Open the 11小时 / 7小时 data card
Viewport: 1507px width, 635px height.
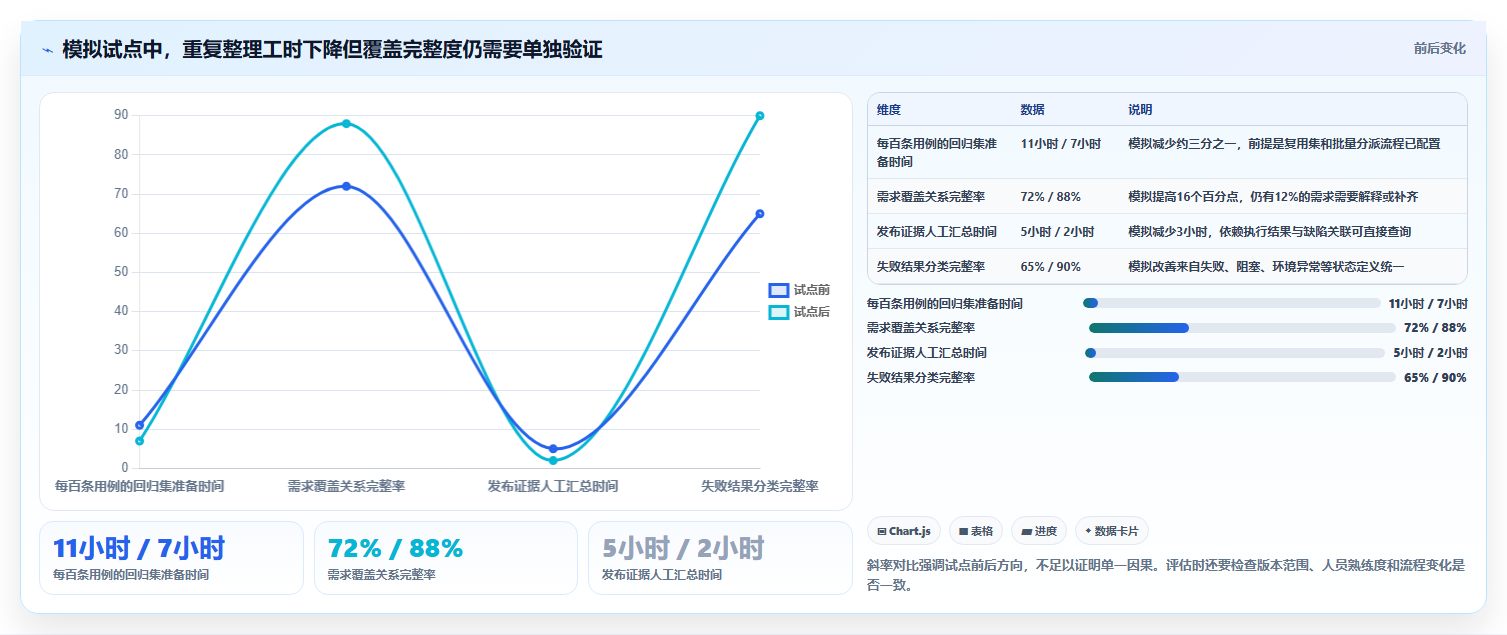171,558
